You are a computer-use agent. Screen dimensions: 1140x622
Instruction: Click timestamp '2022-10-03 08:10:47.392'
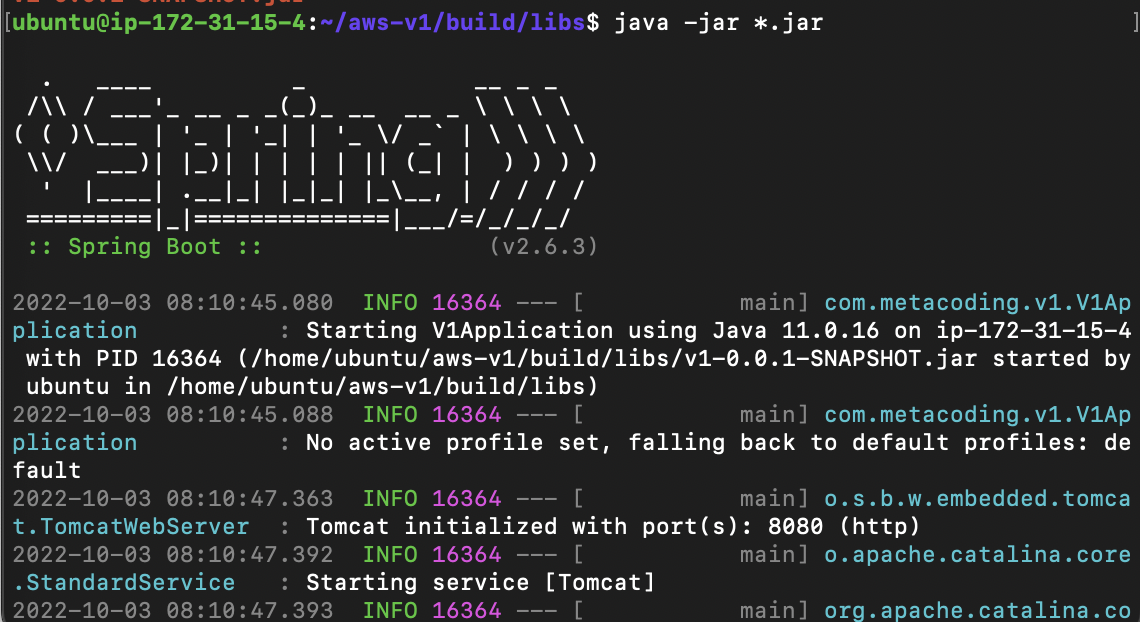click(x=173, y=554)
